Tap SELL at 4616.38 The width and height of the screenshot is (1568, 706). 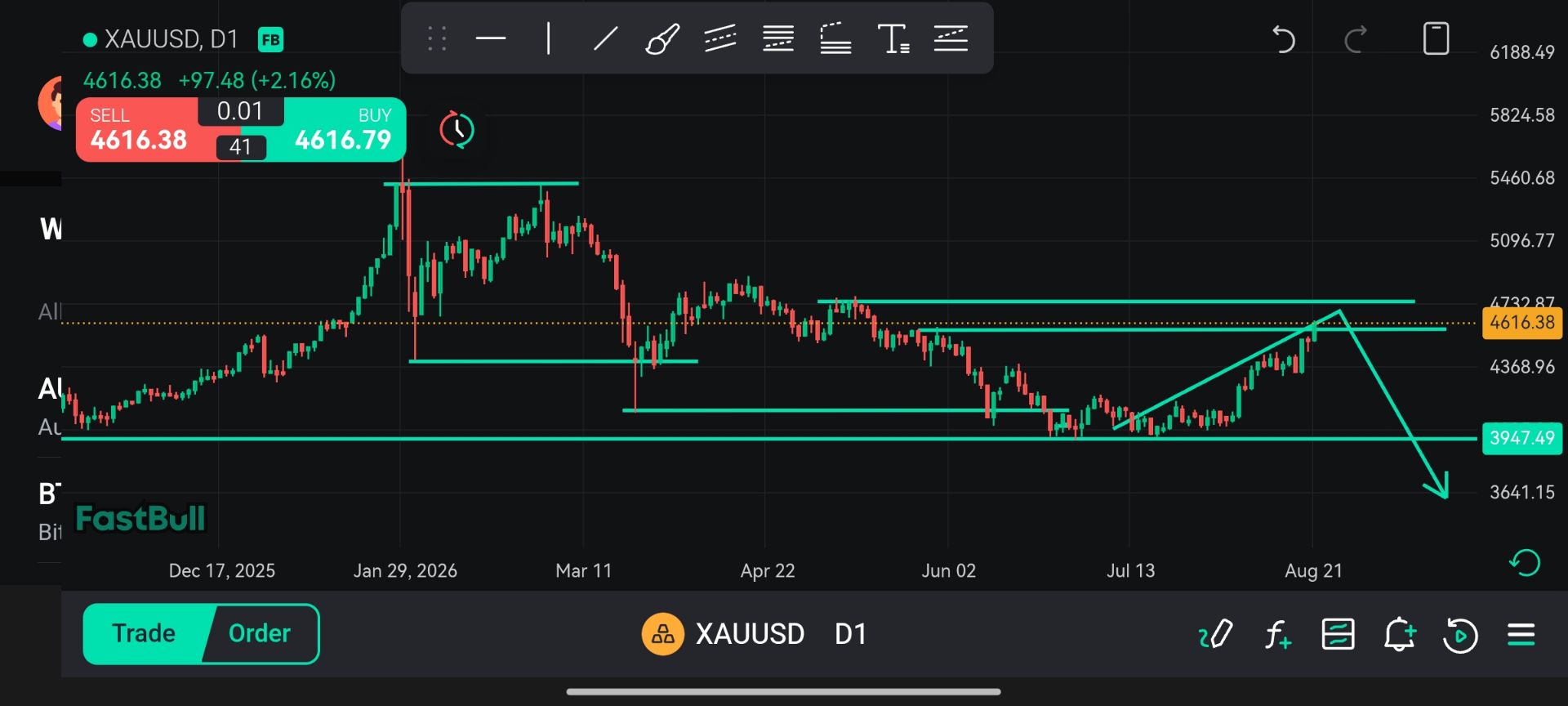click(139, 130)
